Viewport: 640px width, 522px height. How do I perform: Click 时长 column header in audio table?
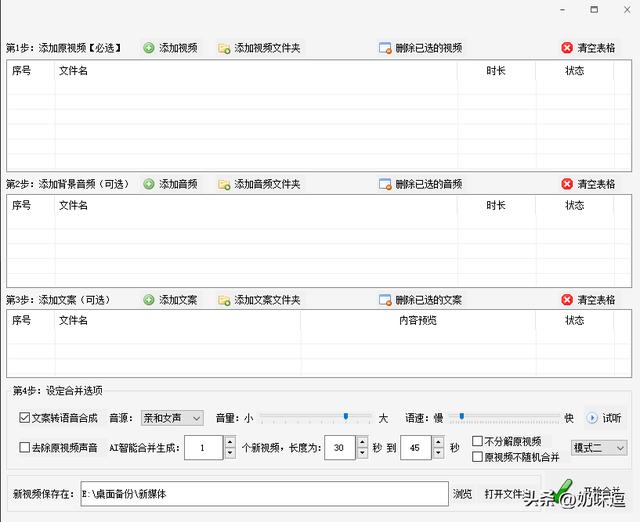[496, 205]
